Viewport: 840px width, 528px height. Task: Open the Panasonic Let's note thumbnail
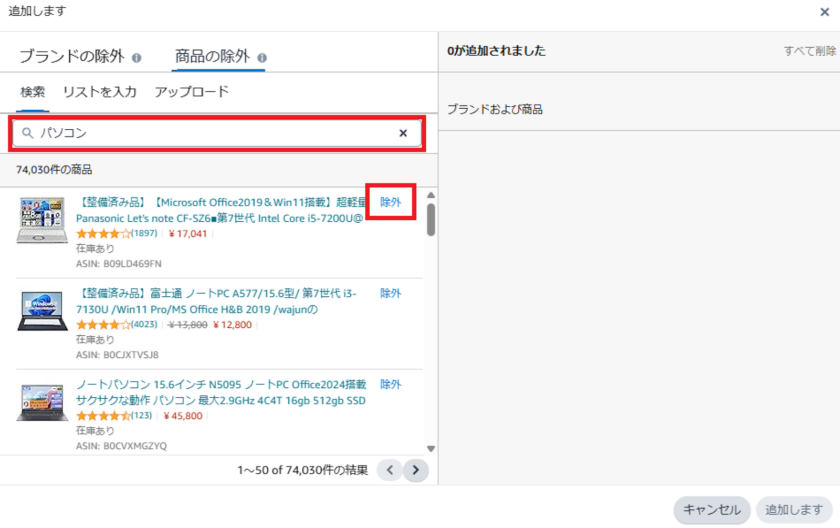click(42, 220)
